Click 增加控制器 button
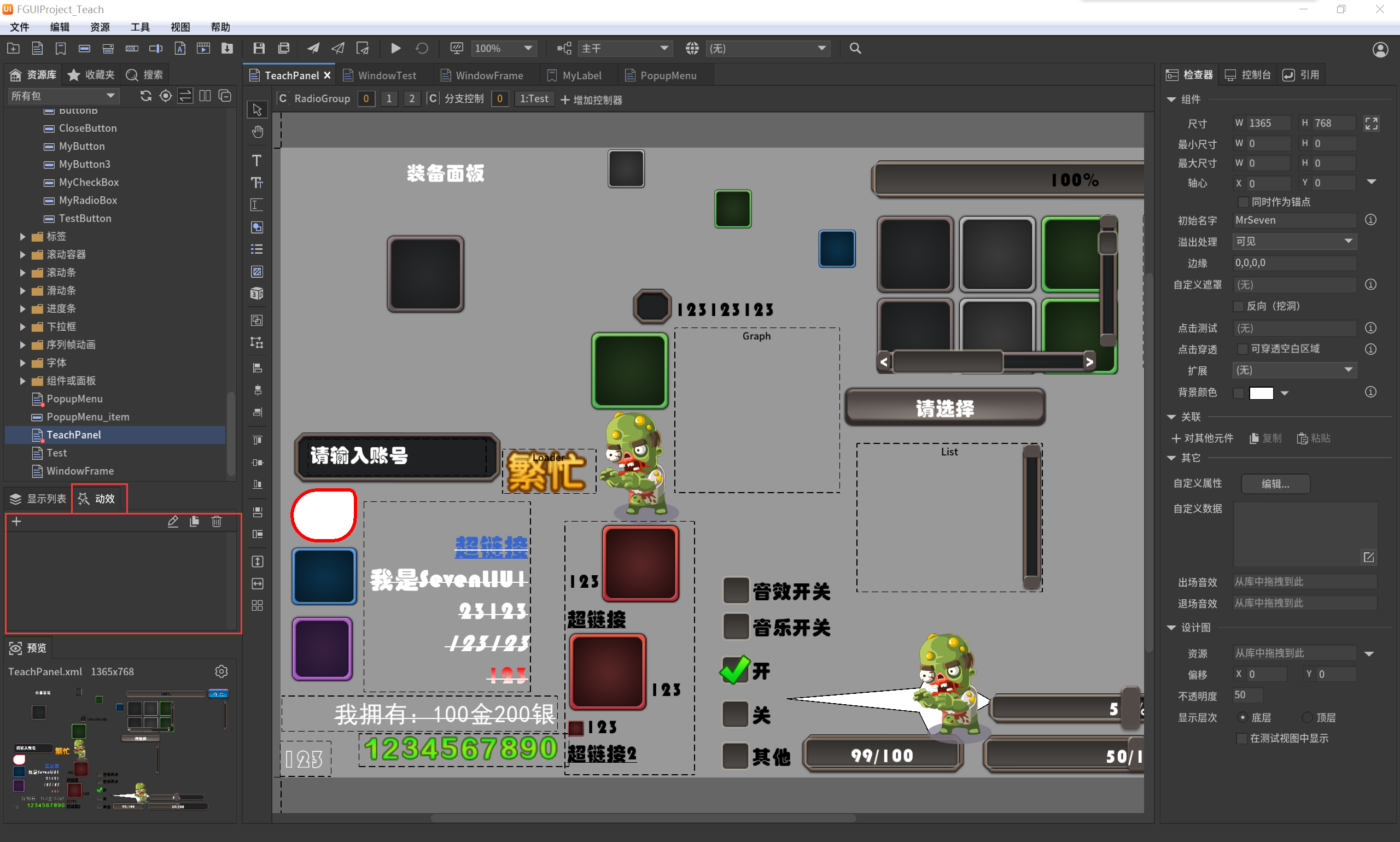Viewport: 1400px width, 842px height. pos(591,100)
